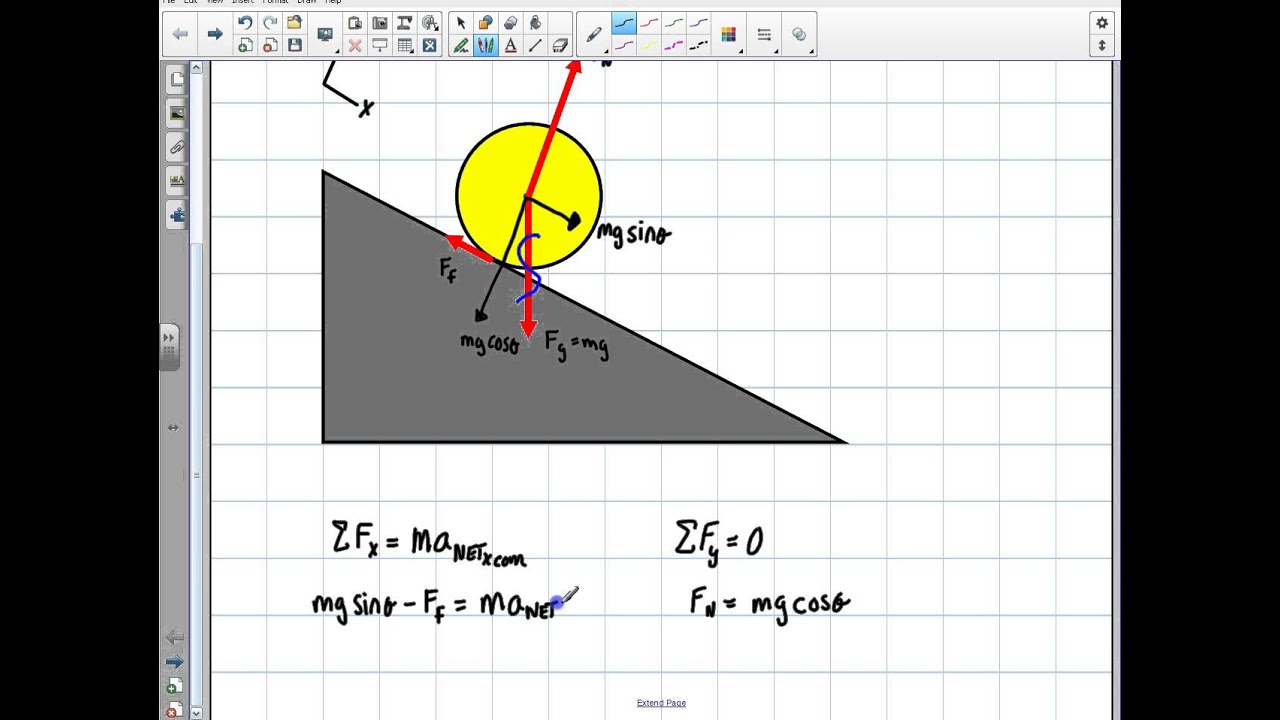Viewport: 1280px width, 720px height.
Task: Pick the black pen line style
Action: click(x=624, y=23)
